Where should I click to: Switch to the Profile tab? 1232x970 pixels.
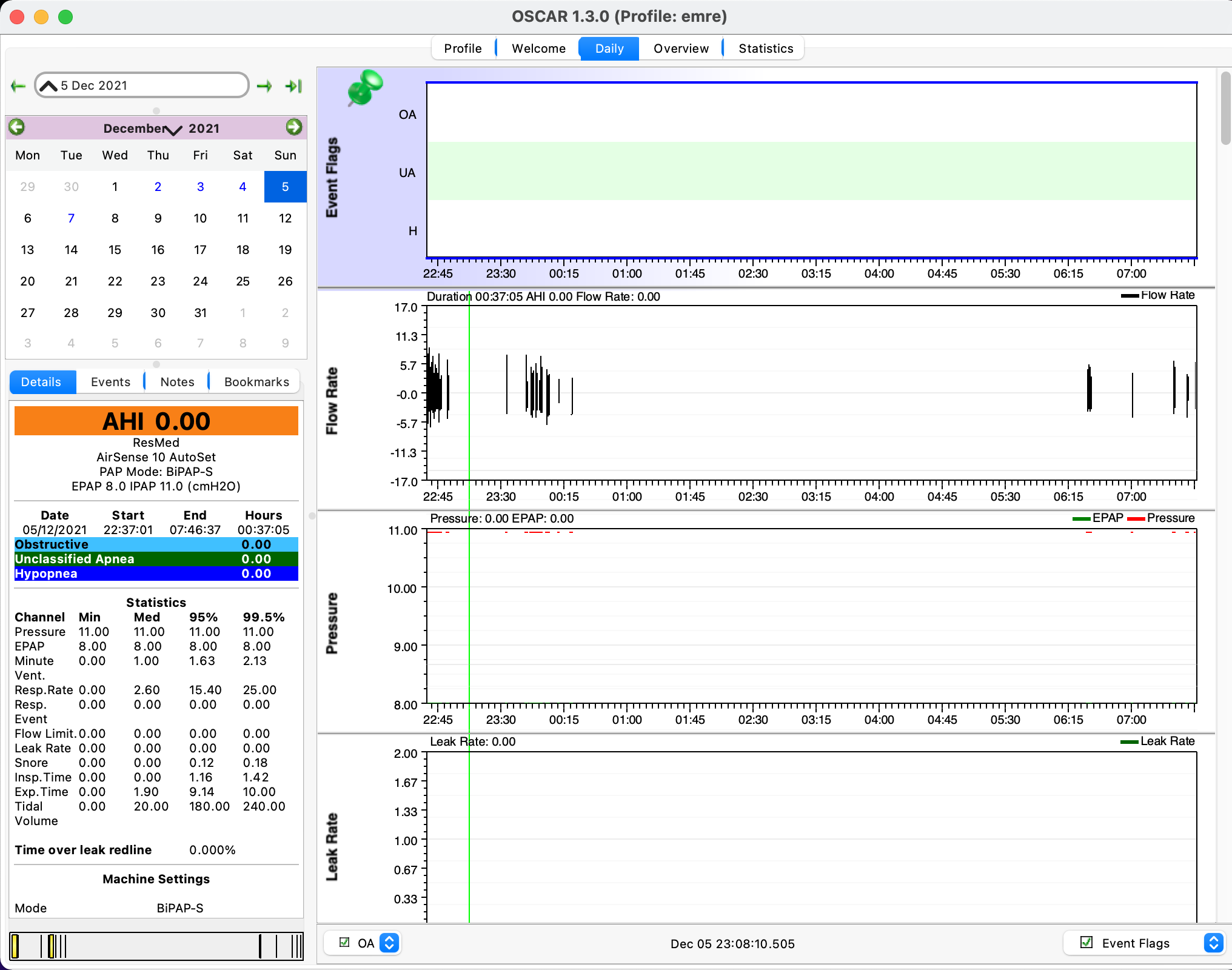pos(463,48)
